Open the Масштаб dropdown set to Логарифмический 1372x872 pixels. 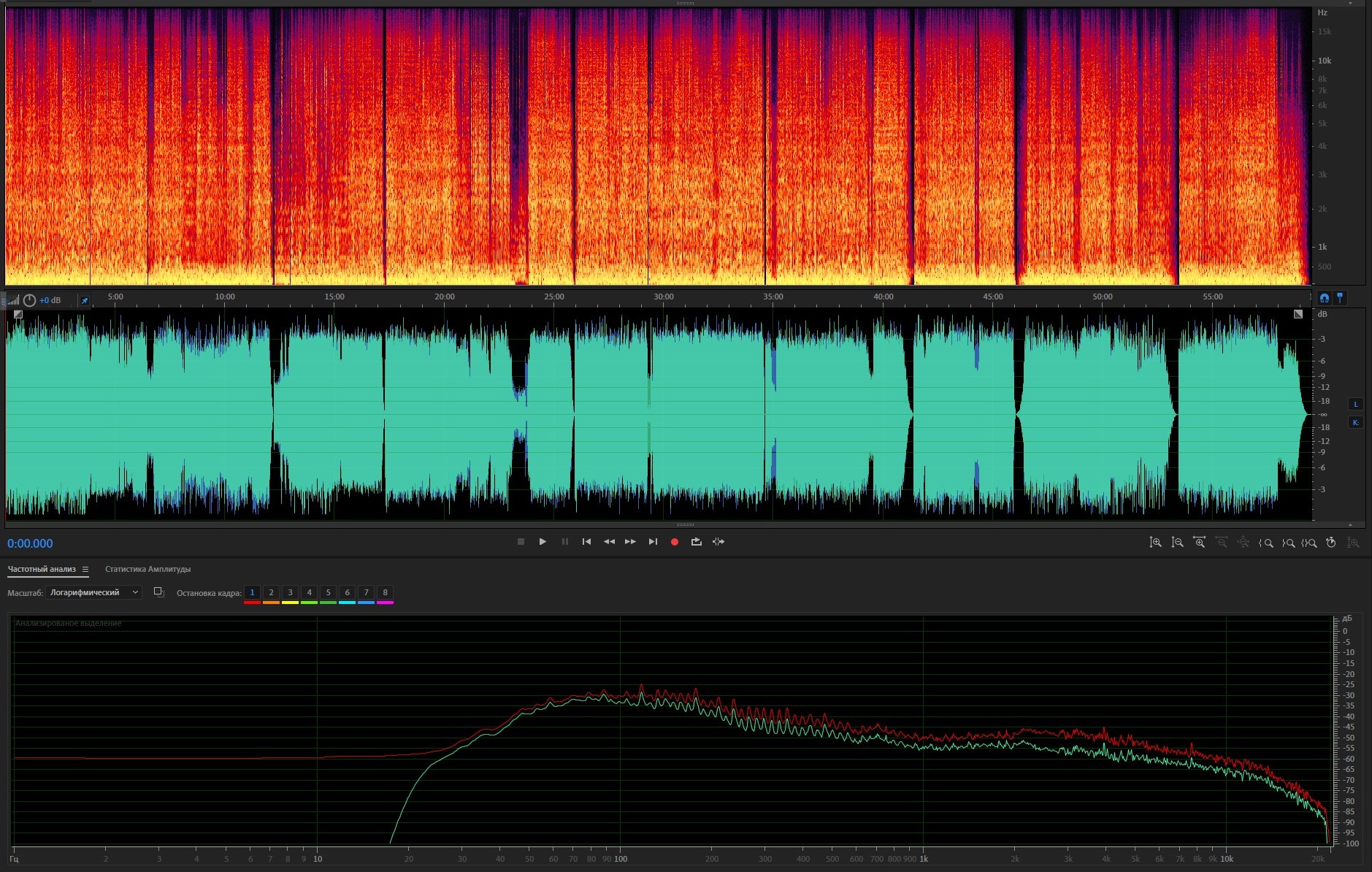(x=93, y=592)
